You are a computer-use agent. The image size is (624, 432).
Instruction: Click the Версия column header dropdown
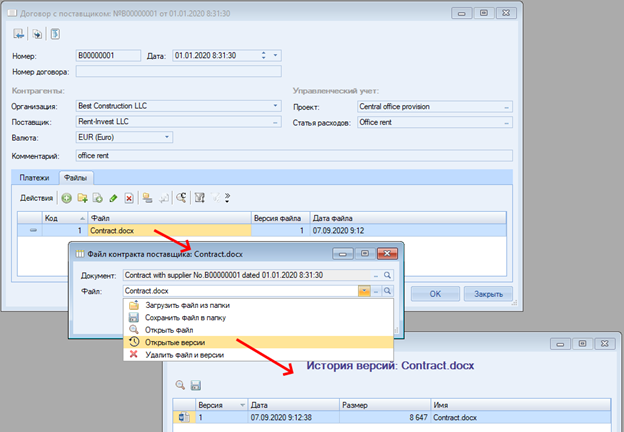click(x=242, y=405)
